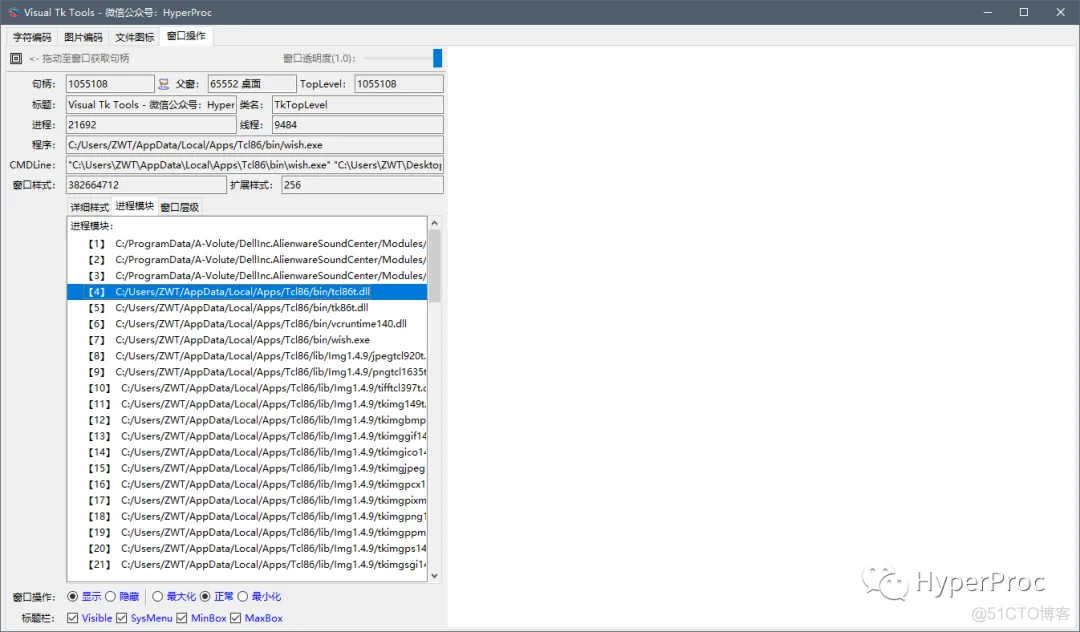Click the 程序 path field
This screenshot has width=1080, height=632.
(255, 145)
